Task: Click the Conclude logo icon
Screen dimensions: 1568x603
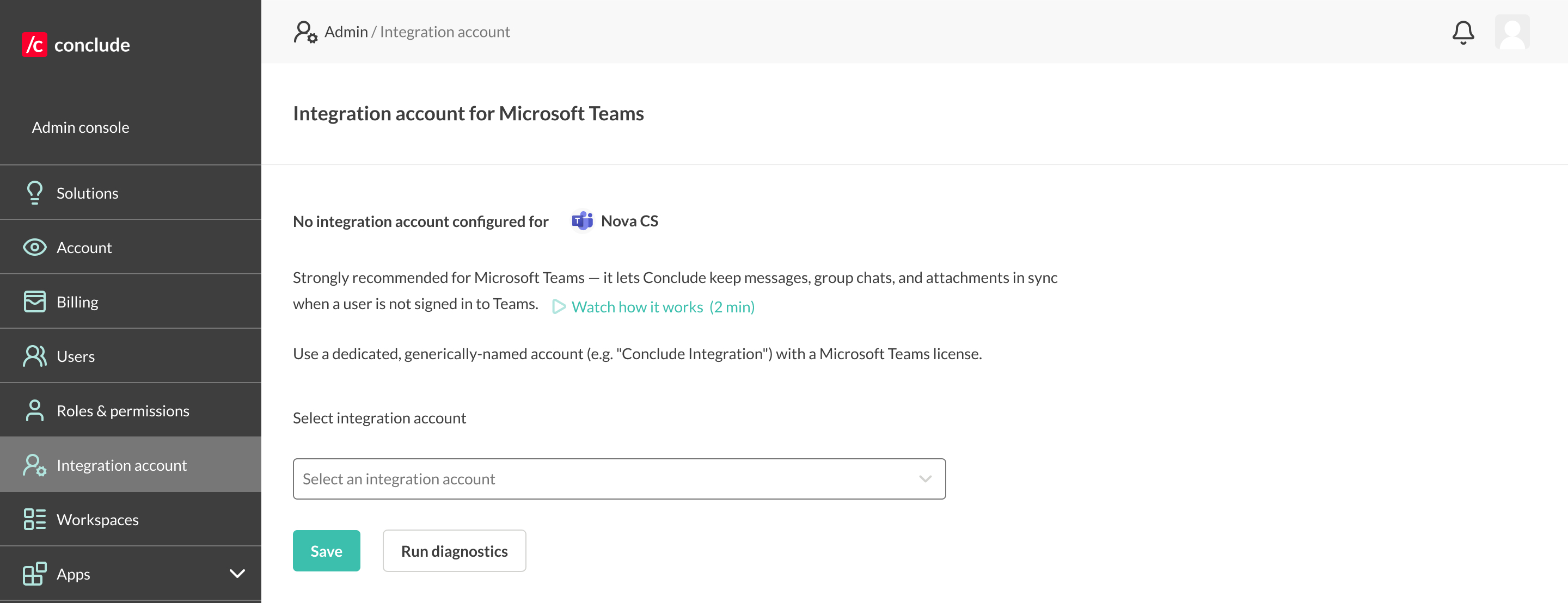Action: pyautogui.click(x=34, y=45)
